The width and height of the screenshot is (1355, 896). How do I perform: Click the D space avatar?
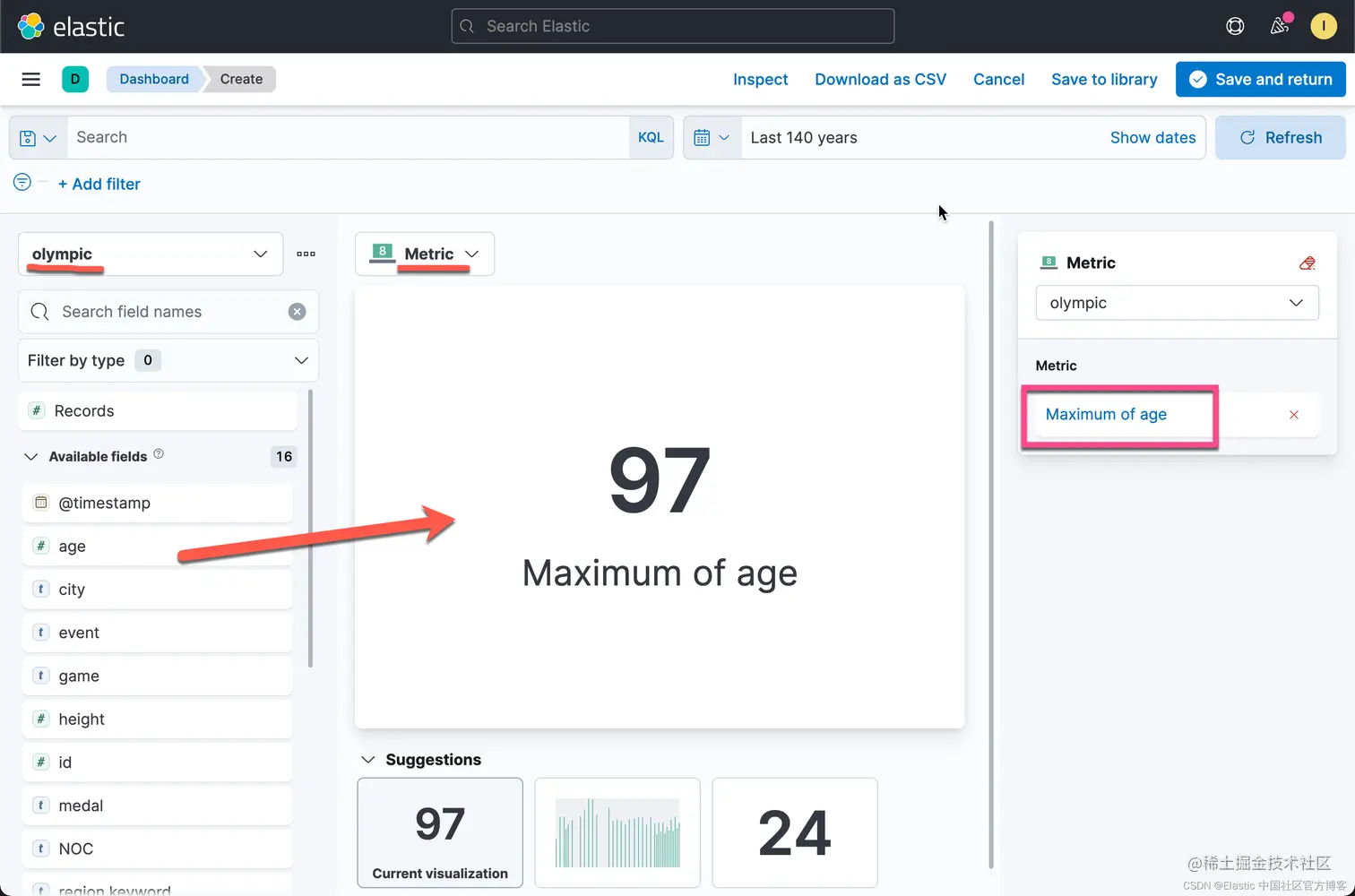(75, 79)
